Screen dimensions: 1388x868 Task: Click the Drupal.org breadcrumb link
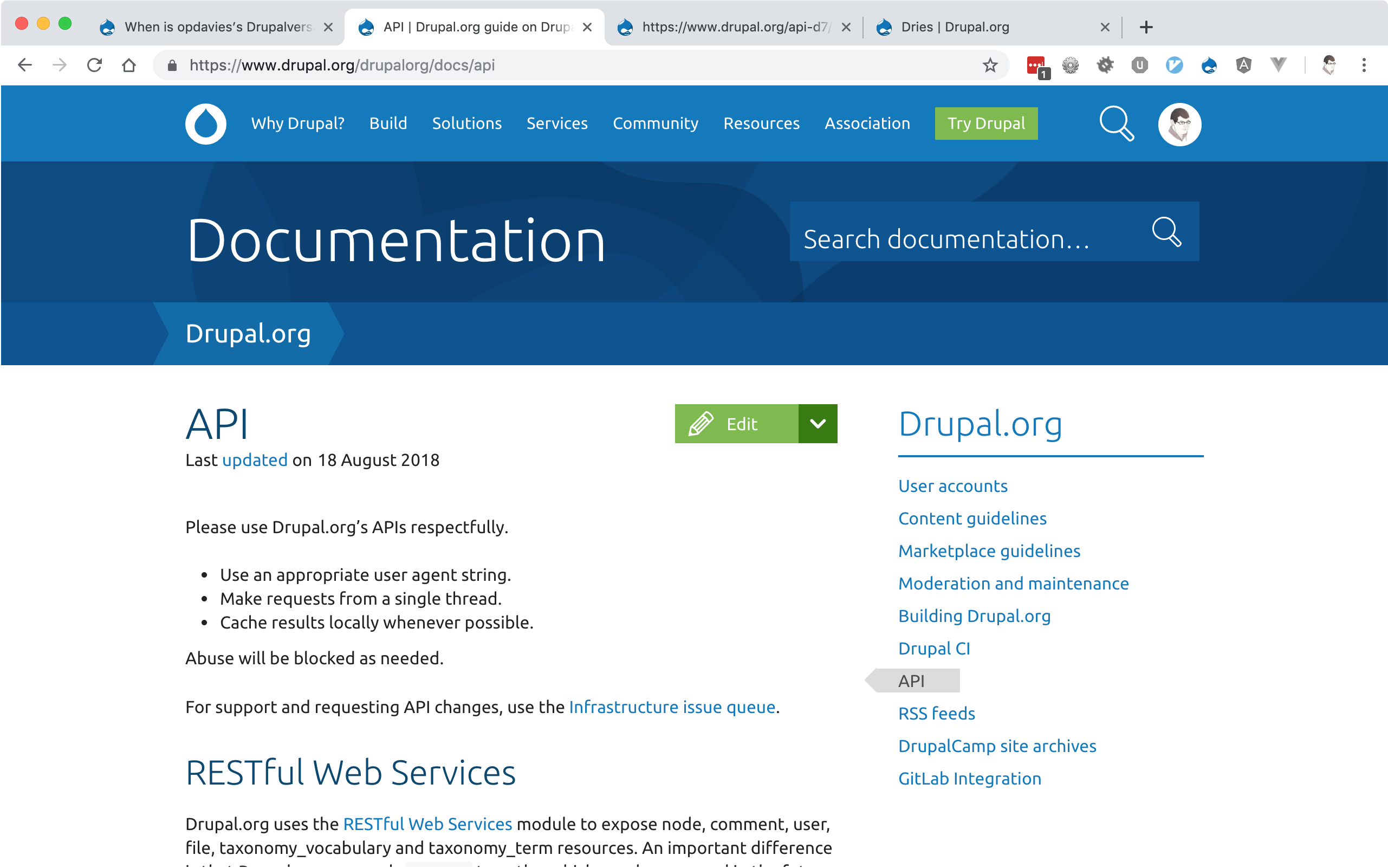248,334
